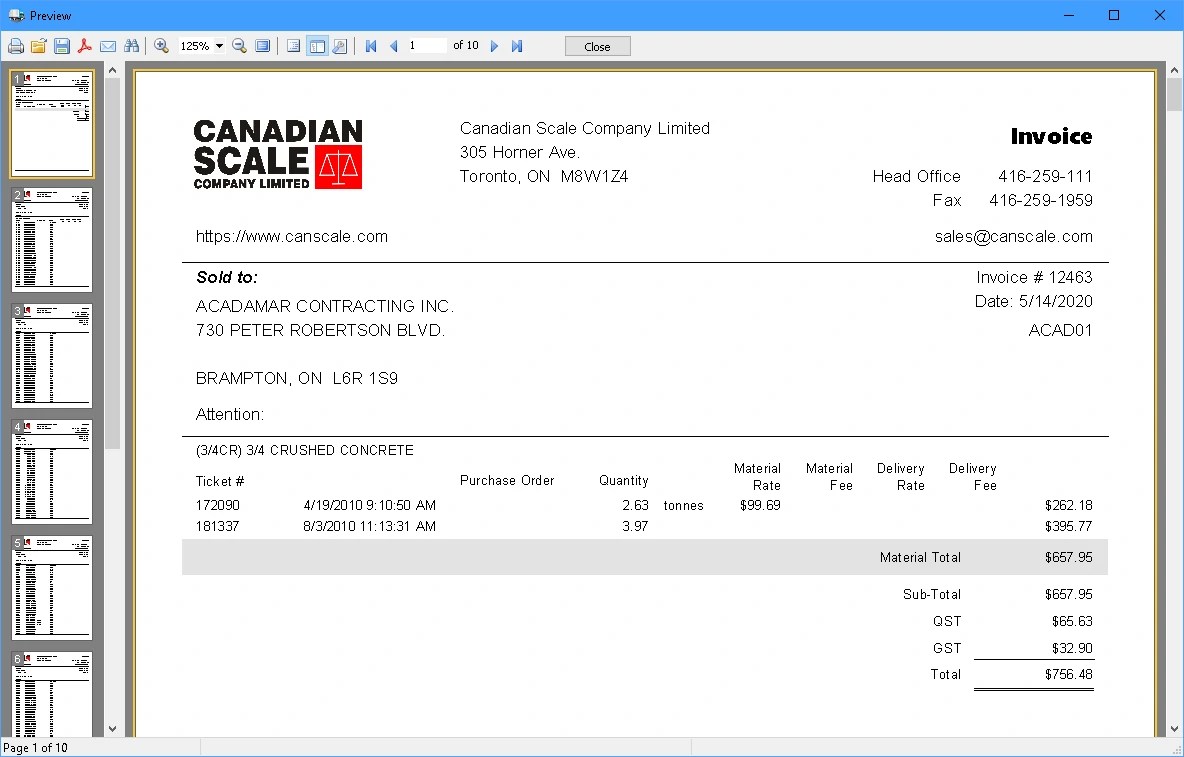Go to the first page using the navigation control

coord(371,45)
